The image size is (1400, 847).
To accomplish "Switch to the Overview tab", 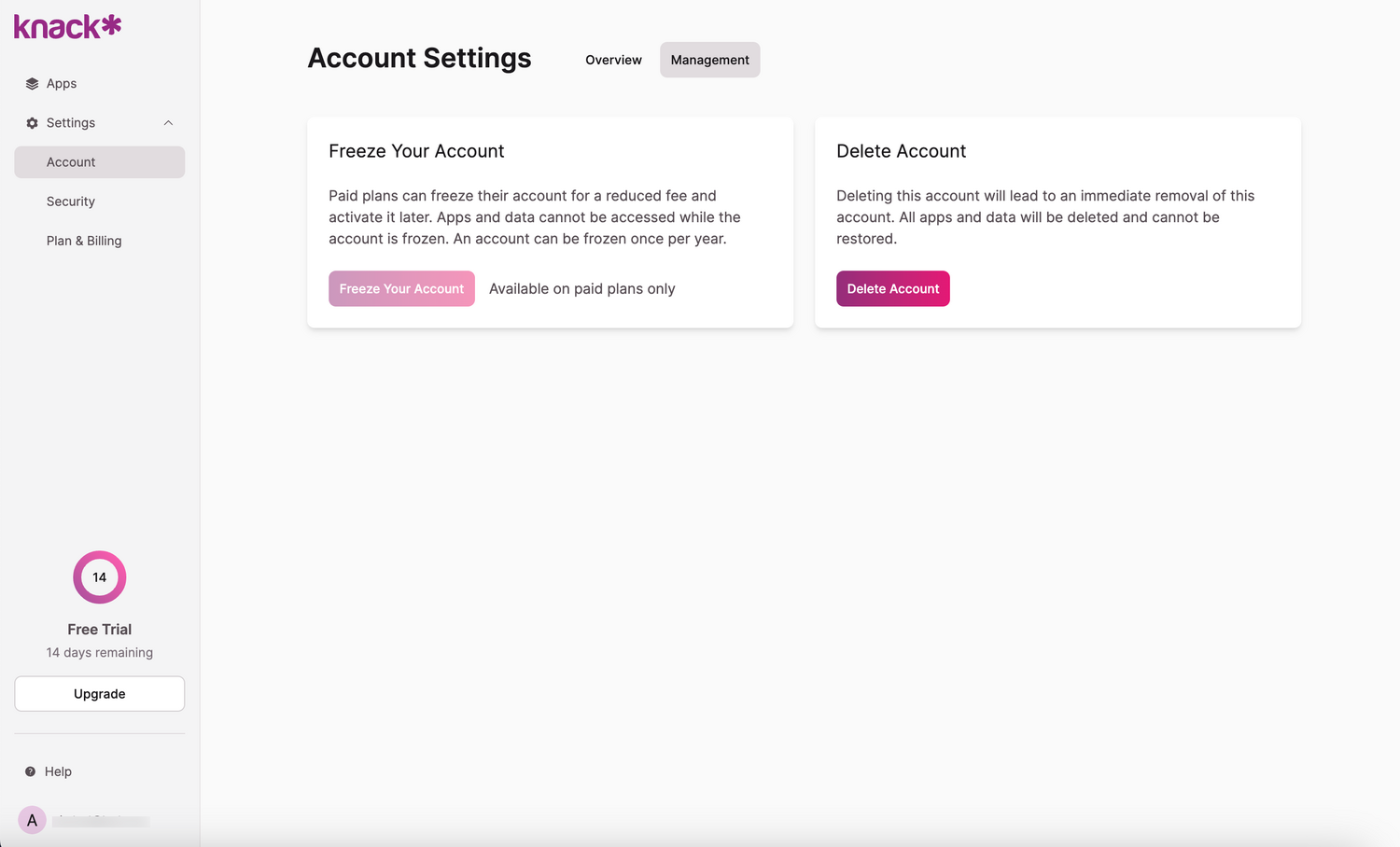I will (613, 60).
